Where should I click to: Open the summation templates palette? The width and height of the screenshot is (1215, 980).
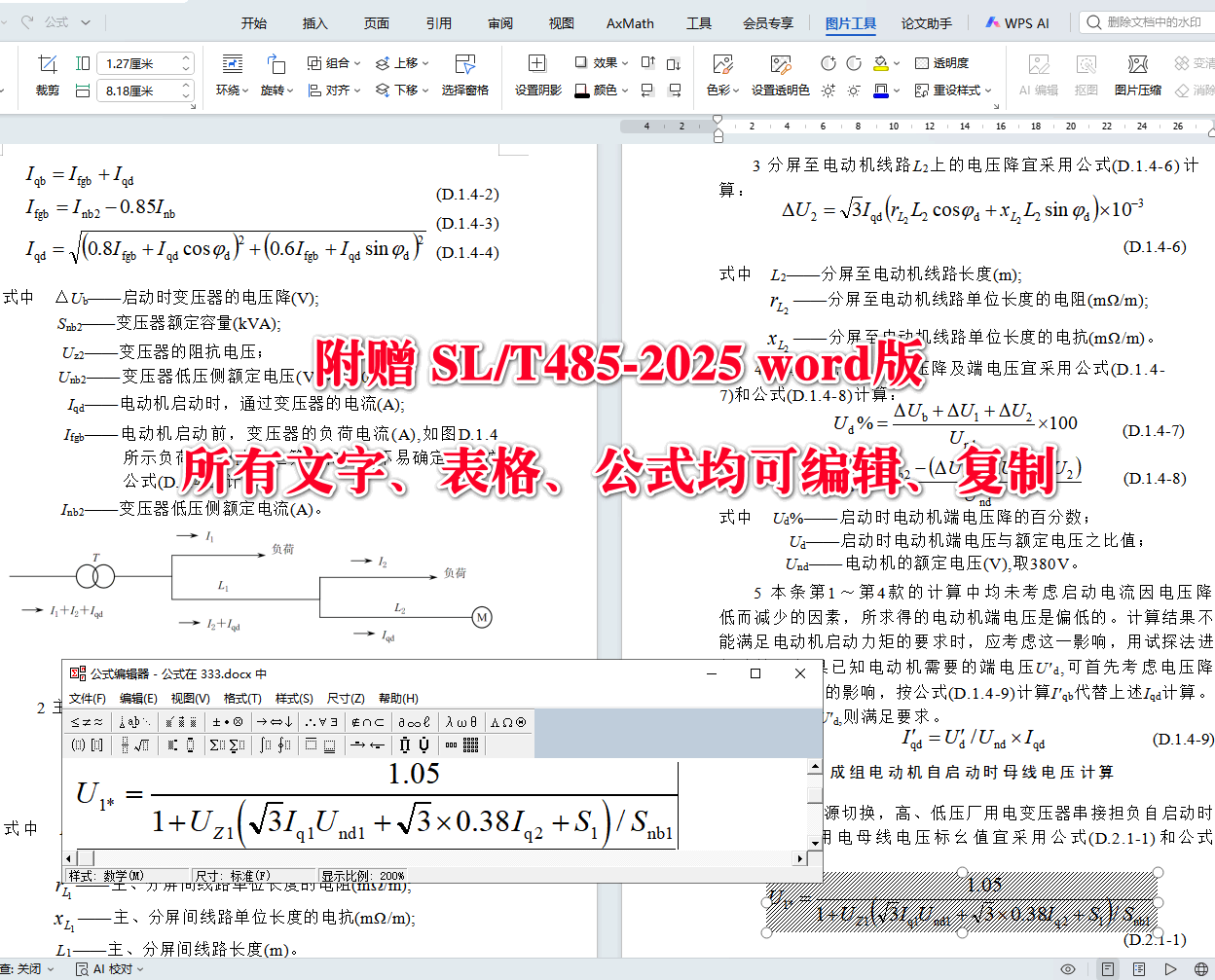227,744
